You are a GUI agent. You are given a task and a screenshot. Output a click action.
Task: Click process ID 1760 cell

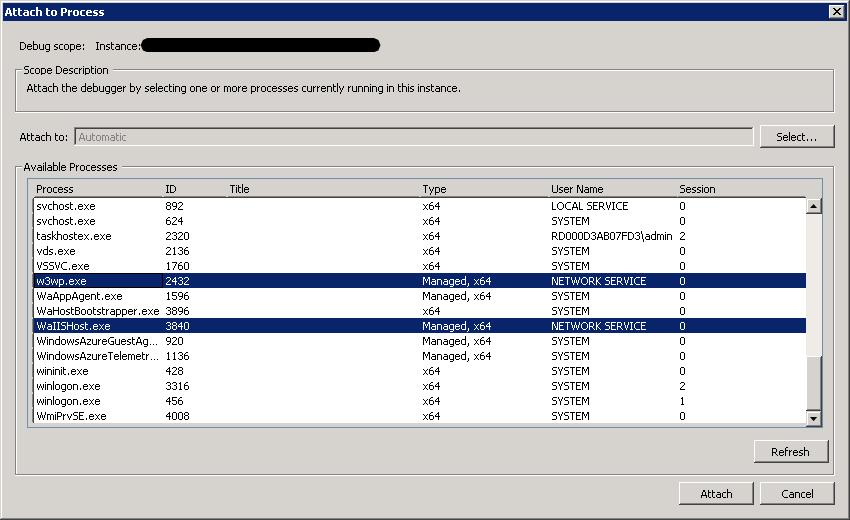[x=177, y=266]
